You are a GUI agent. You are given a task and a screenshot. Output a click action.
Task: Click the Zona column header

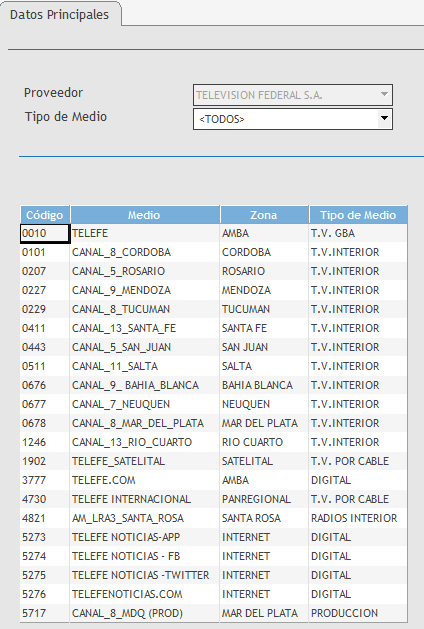(264, 215)
